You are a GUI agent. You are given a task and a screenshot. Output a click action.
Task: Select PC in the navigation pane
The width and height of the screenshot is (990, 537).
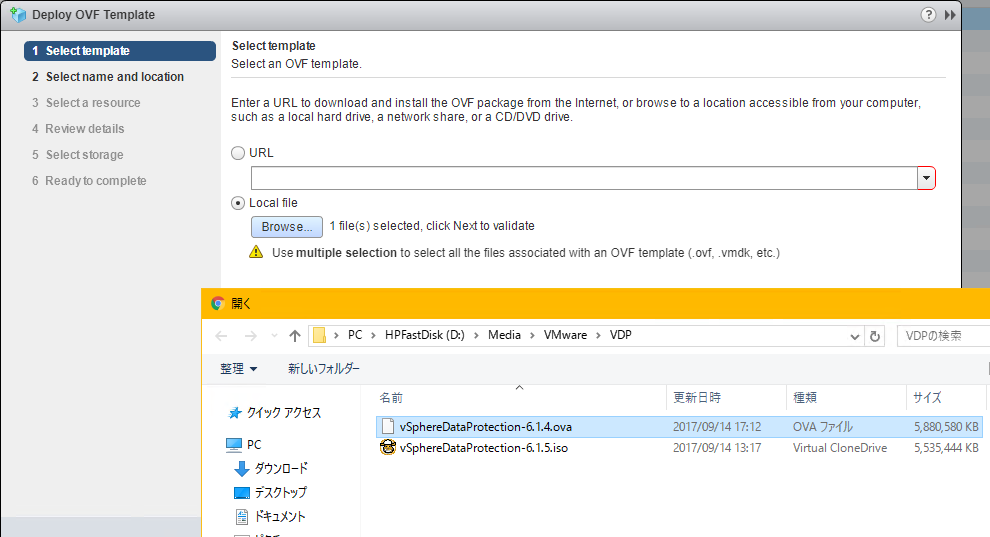coord(254,445)
